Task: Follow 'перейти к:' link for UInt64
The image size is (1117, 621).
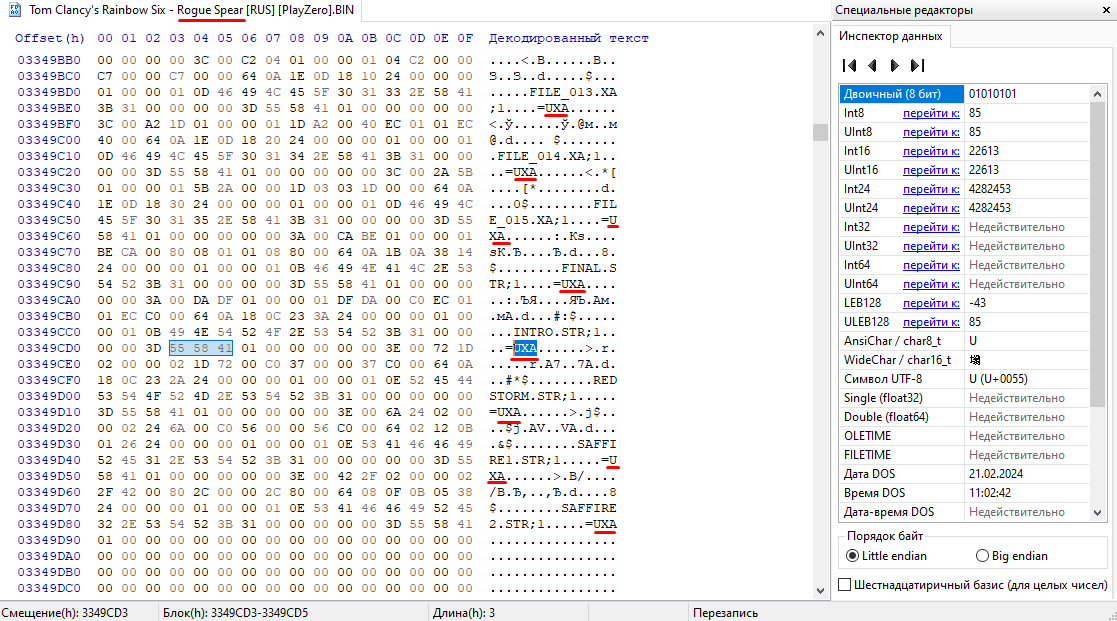Action: tap(931, 284)
